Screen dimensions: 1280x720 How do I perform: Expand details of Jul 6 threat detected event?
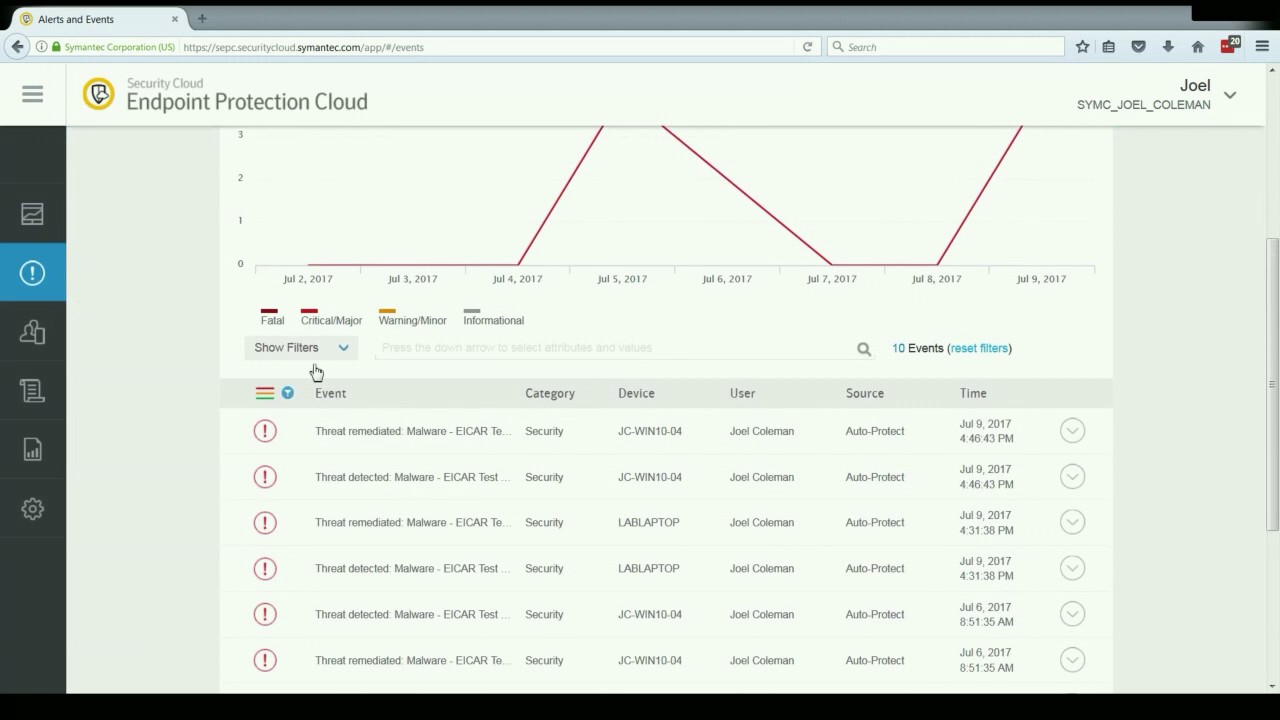click(x=1072, y=614)
